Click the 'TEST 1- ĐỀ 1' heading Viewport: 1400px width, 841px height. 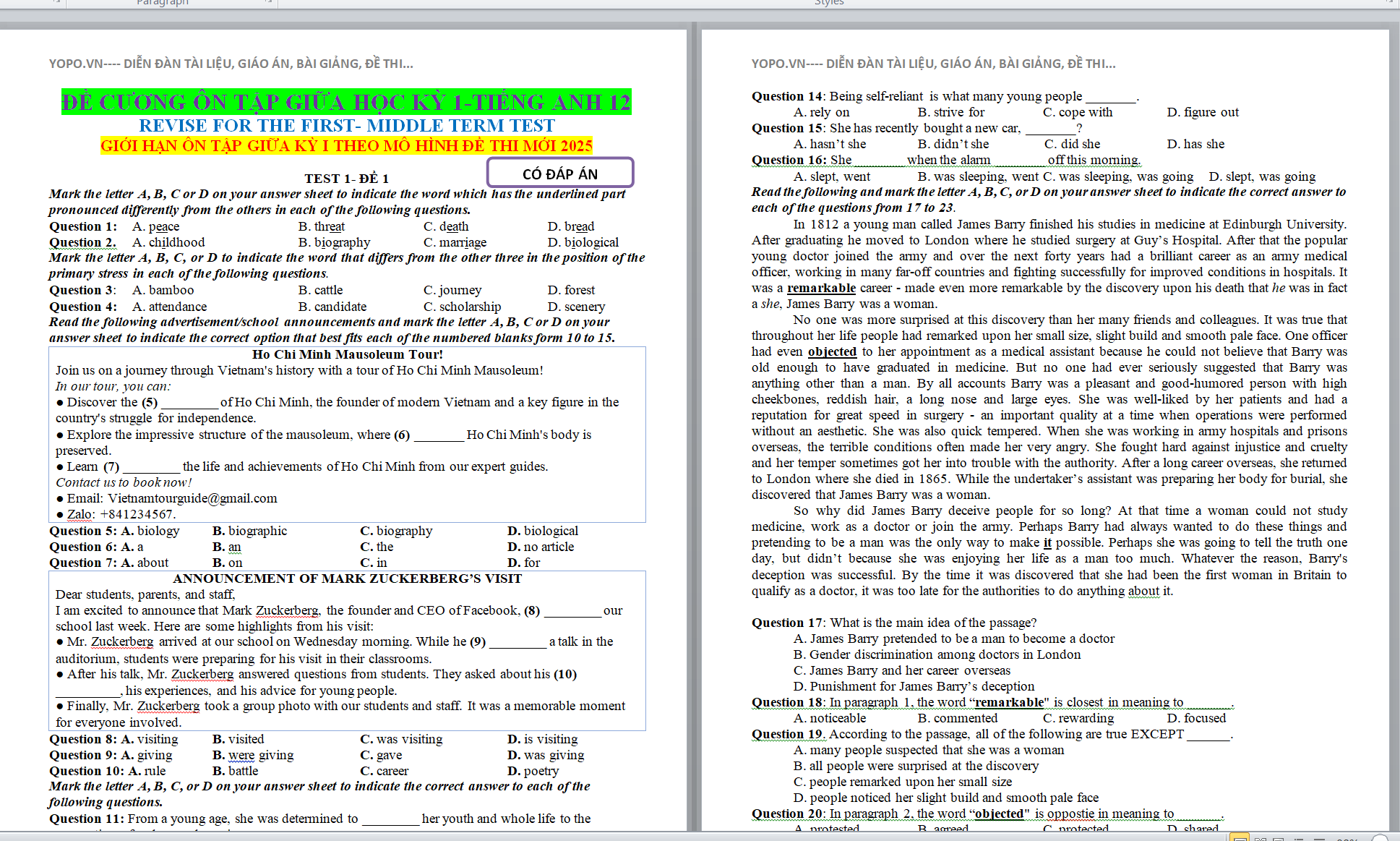click(x=346, y=179)
